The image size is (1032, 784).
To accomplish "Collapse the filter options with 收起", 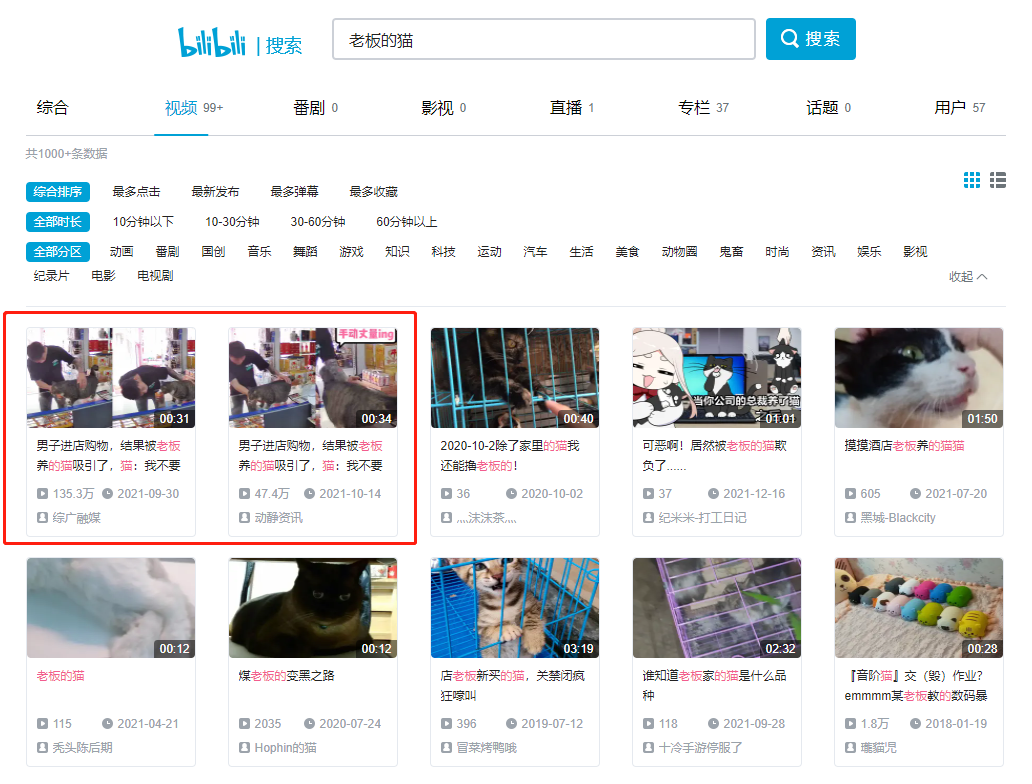I will [x=967, y=276].
